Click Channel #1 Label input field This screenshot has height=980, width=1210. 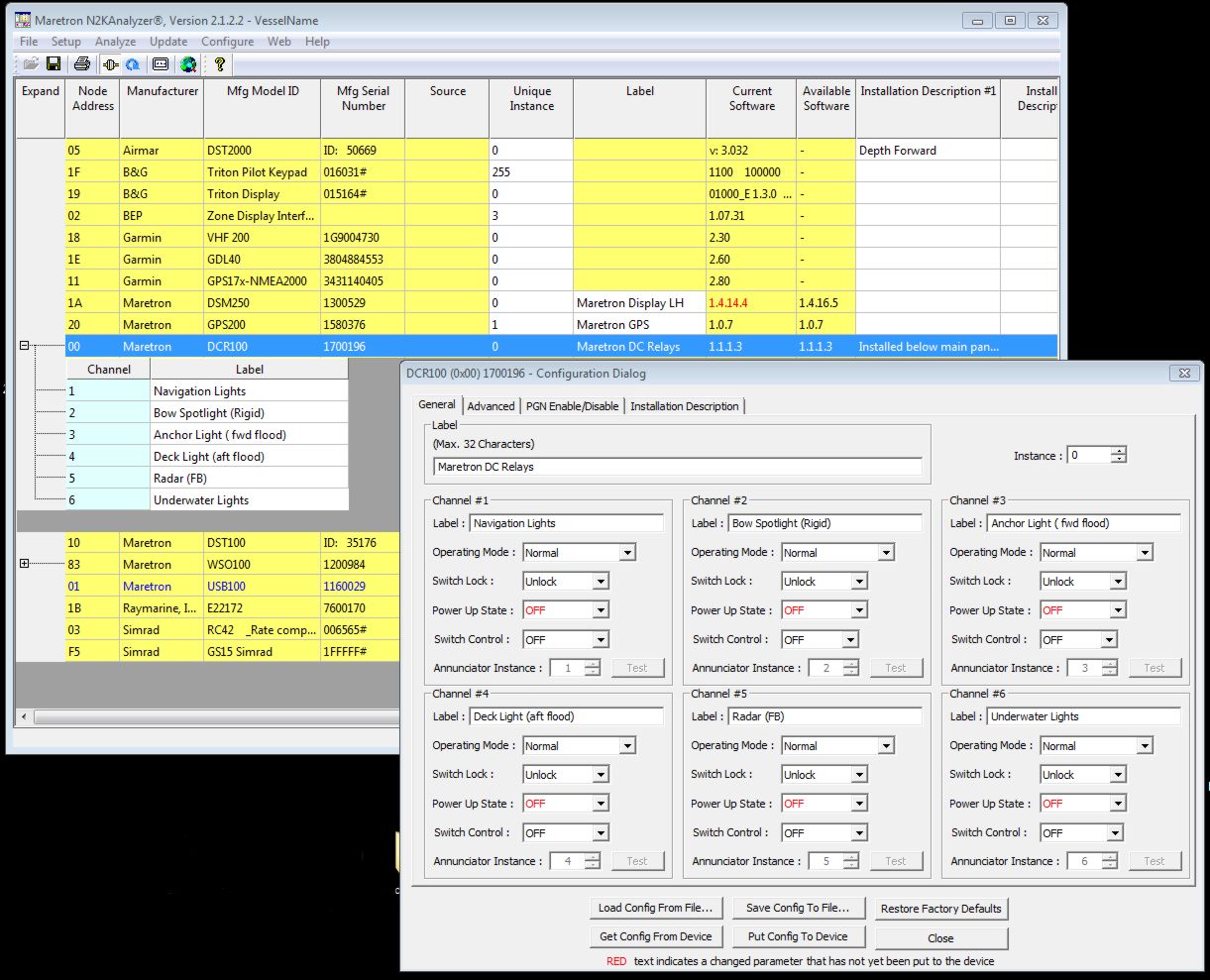point(567,523)
